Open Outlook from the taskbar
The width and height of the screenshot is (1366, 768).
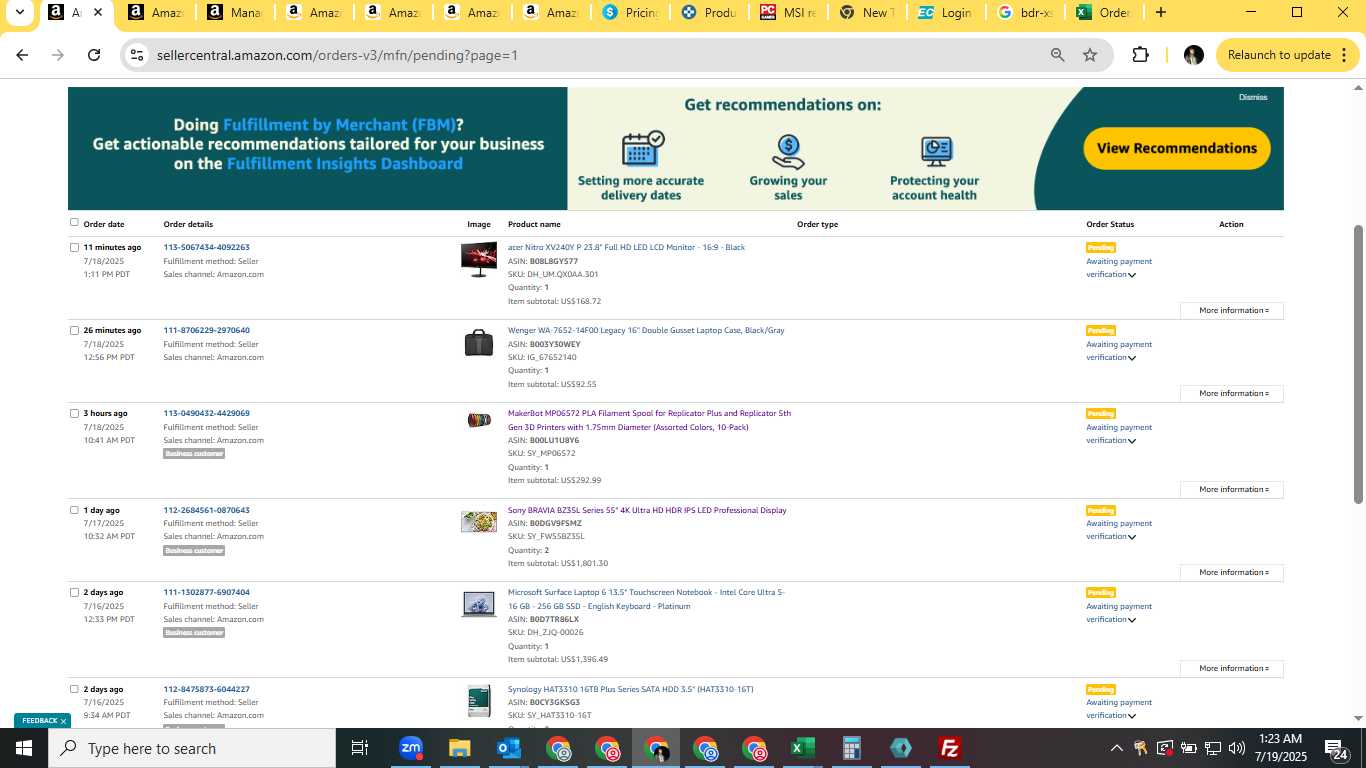pos(508,748)
